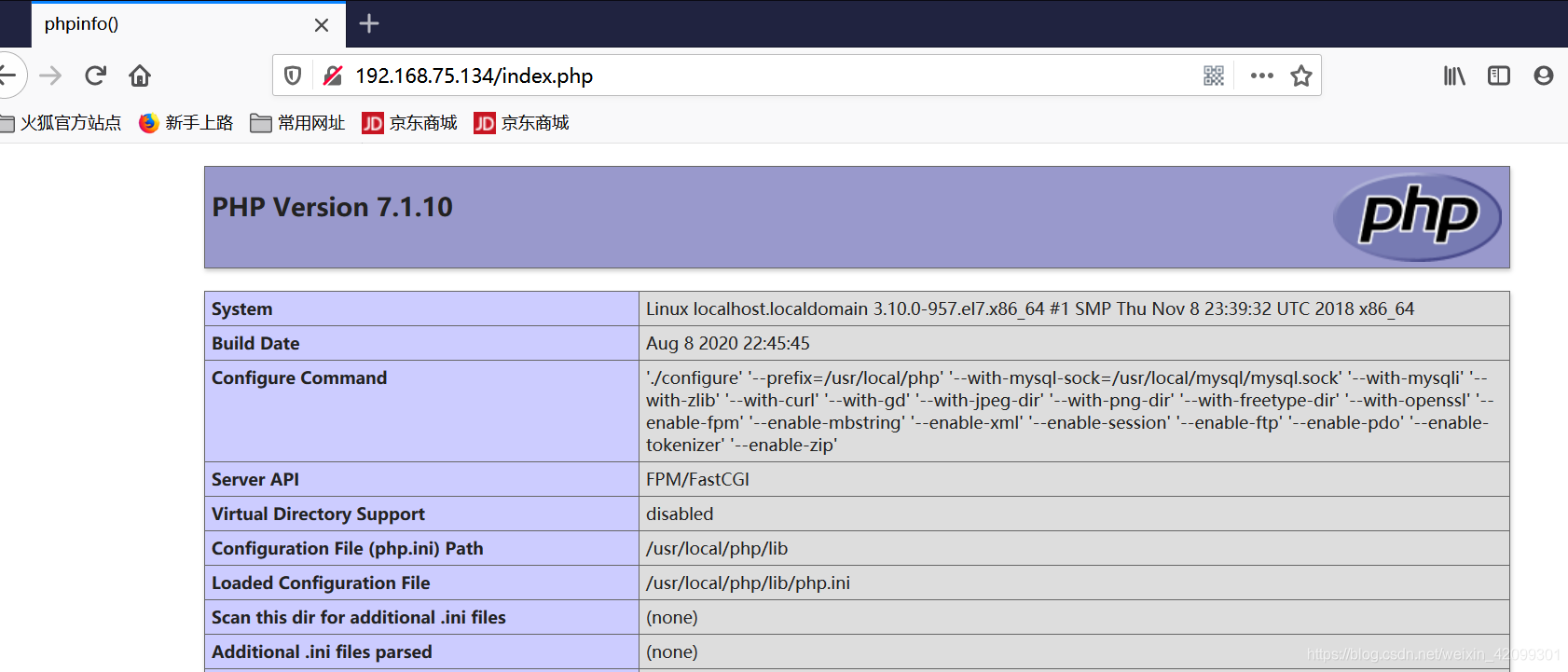The image size is (1568, 672).
Task: Go back to previous page
Action: point(7,75)
